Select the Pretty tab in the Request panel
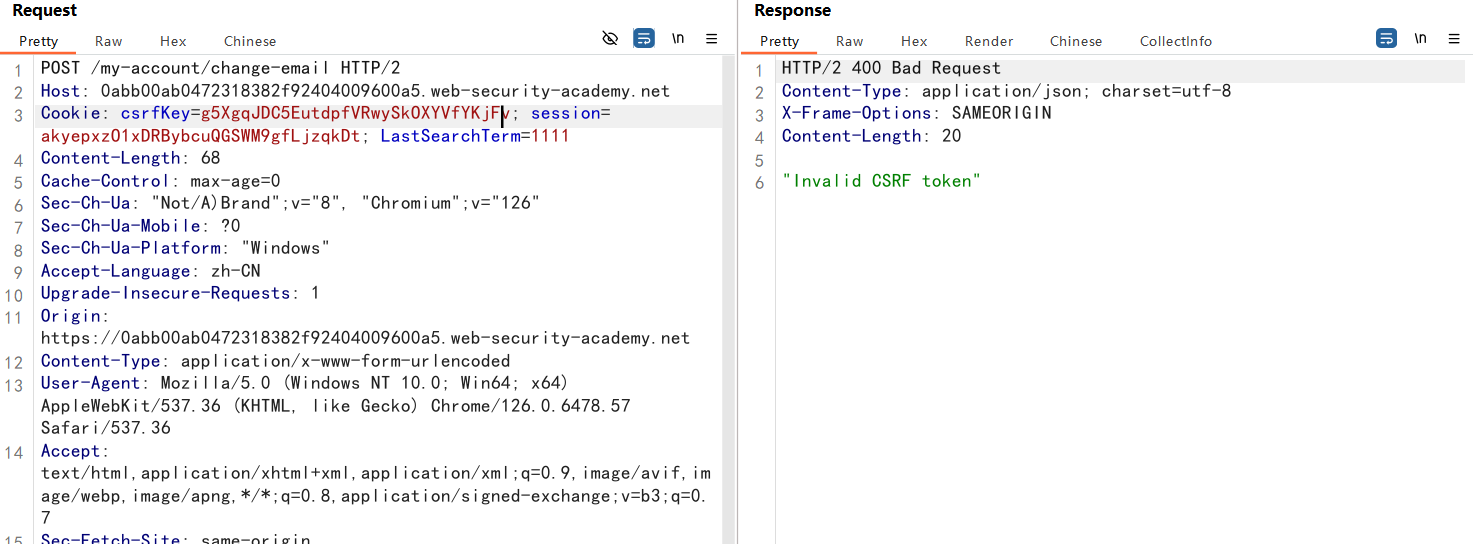Image resolution: width=1473 pixels, height=544 pixels. point(39,41)
